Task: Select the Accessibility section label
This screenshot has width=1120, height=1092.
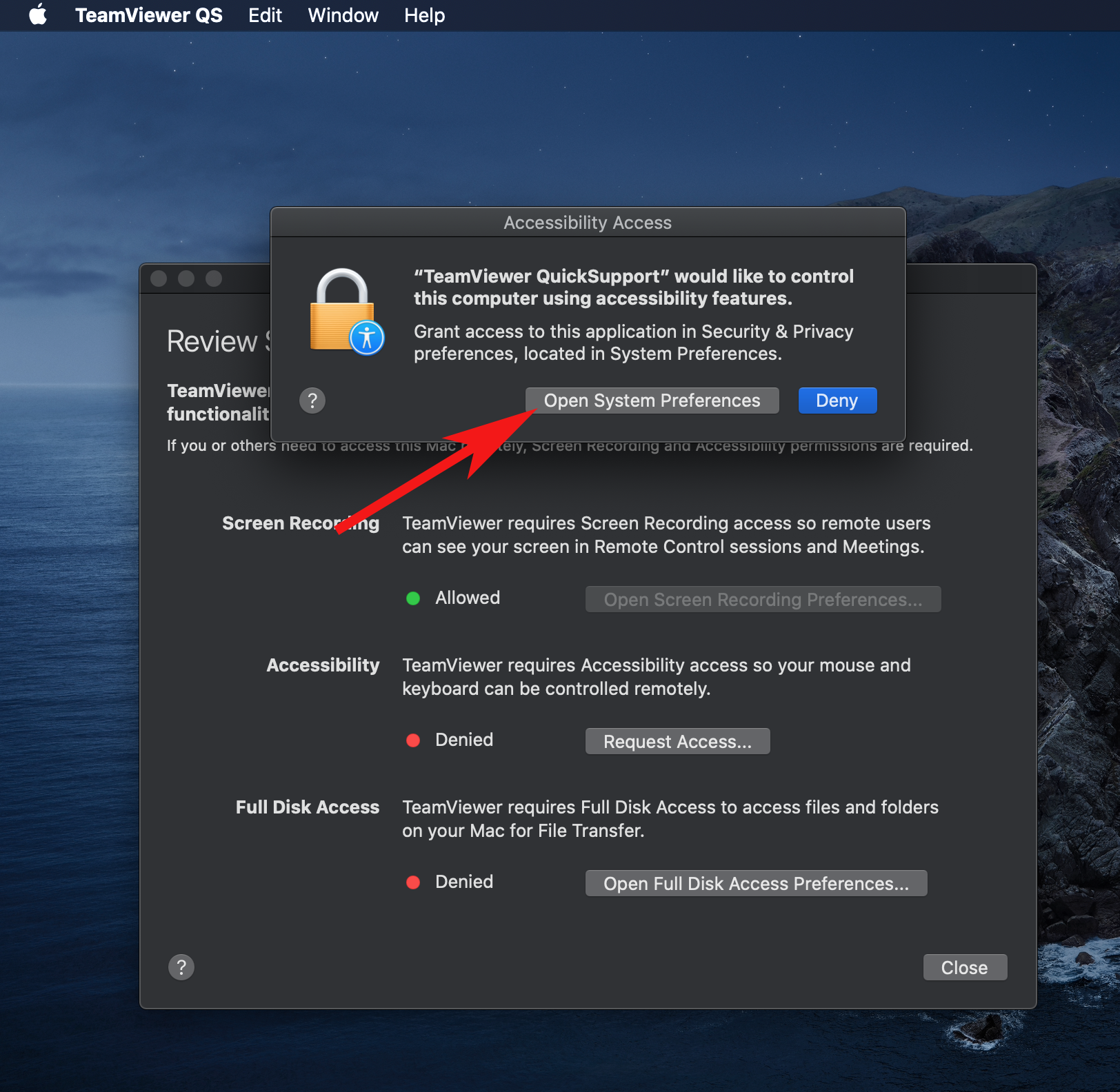Action: [323, 665]
